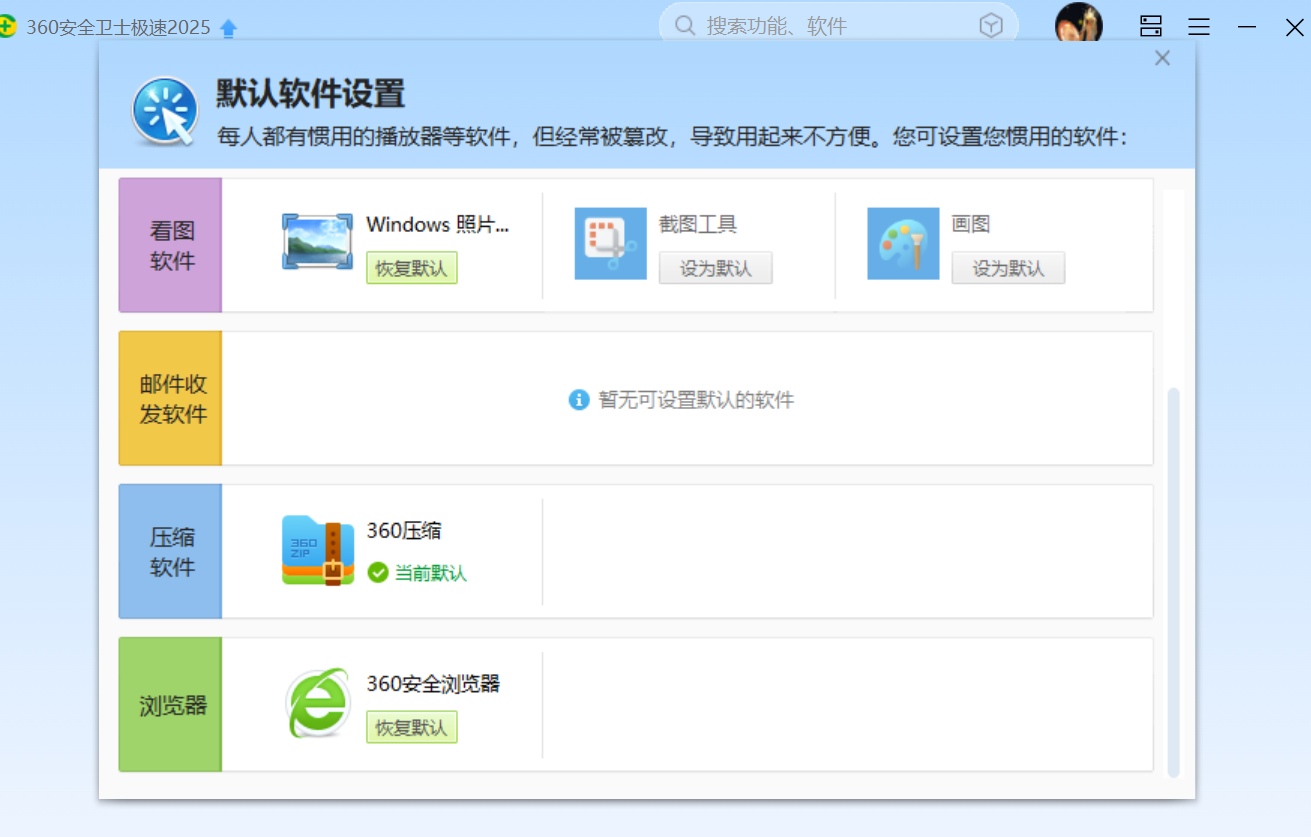Image resolution: width=1311 pixels, height=837 pixels.
Task: Click the Windows 照片... name text
Action: click(438, 224)
